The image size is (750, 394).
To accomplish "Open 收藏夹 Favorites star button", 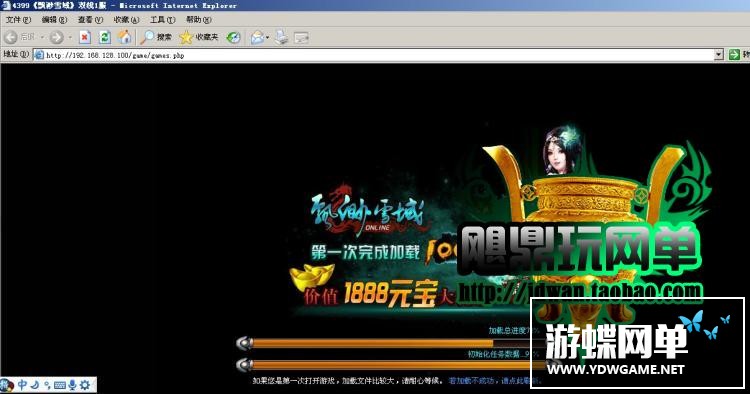I will (x=199, y=37).
